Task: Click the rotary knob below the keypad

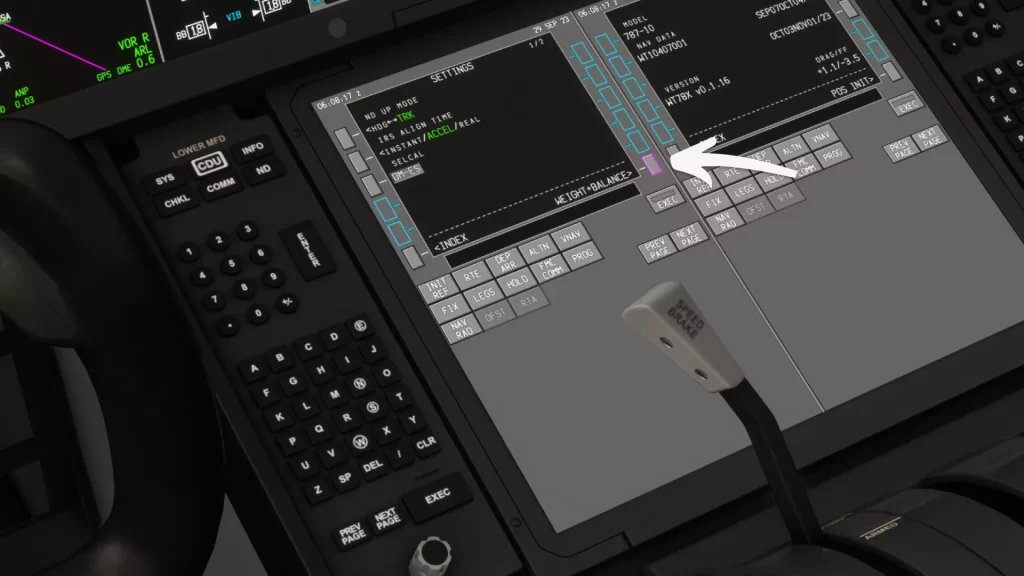Action: point(432,557)
